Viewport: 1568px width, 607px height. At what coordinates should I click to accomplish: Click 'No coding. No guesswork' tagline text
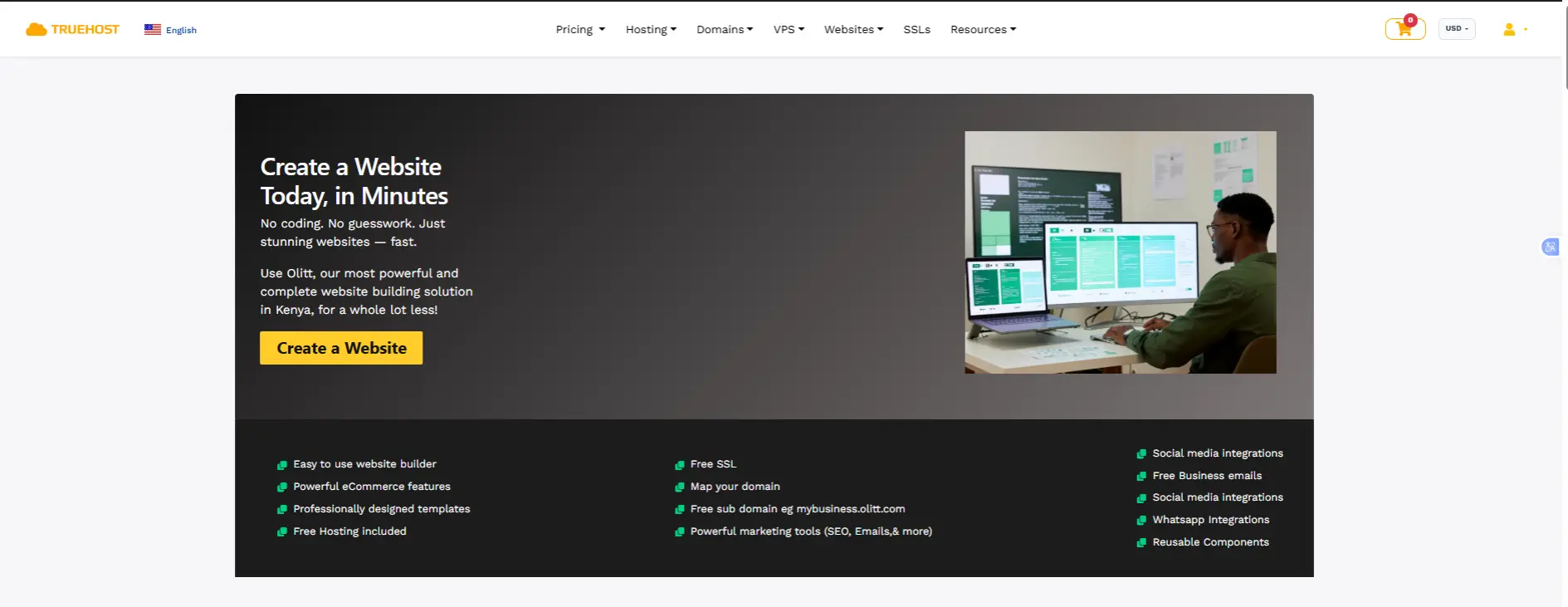[353, 233]
